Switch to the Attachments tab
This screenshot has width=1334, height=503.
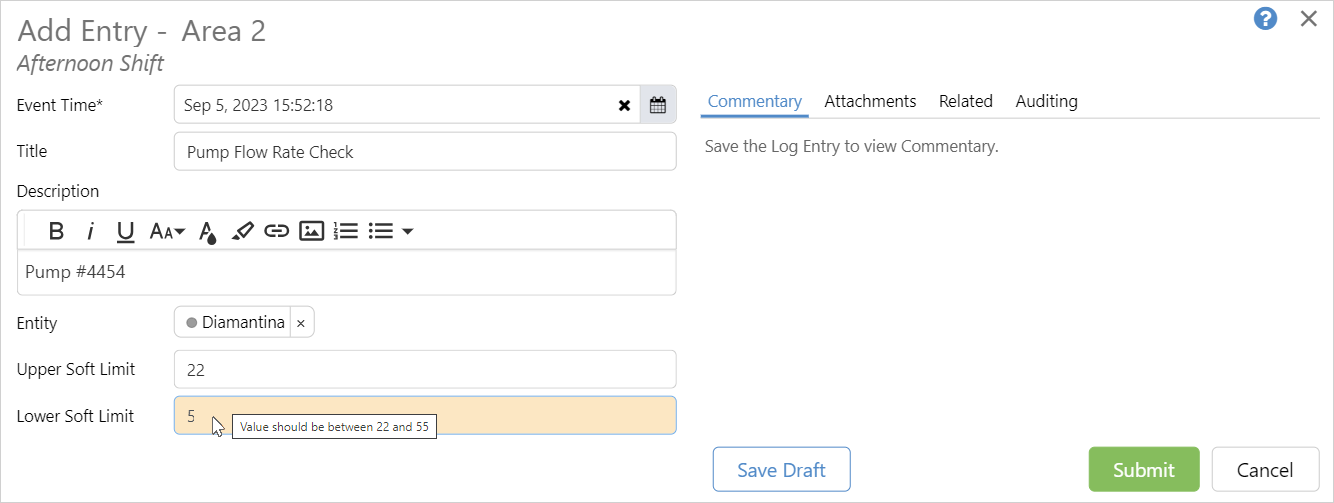coord(870,101)
